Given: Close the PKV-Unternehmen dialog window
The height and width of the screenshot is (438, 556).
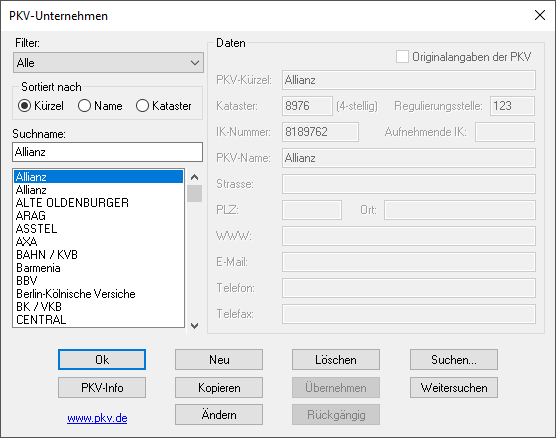Looking at the screenshot, I should tap(540, 15).
